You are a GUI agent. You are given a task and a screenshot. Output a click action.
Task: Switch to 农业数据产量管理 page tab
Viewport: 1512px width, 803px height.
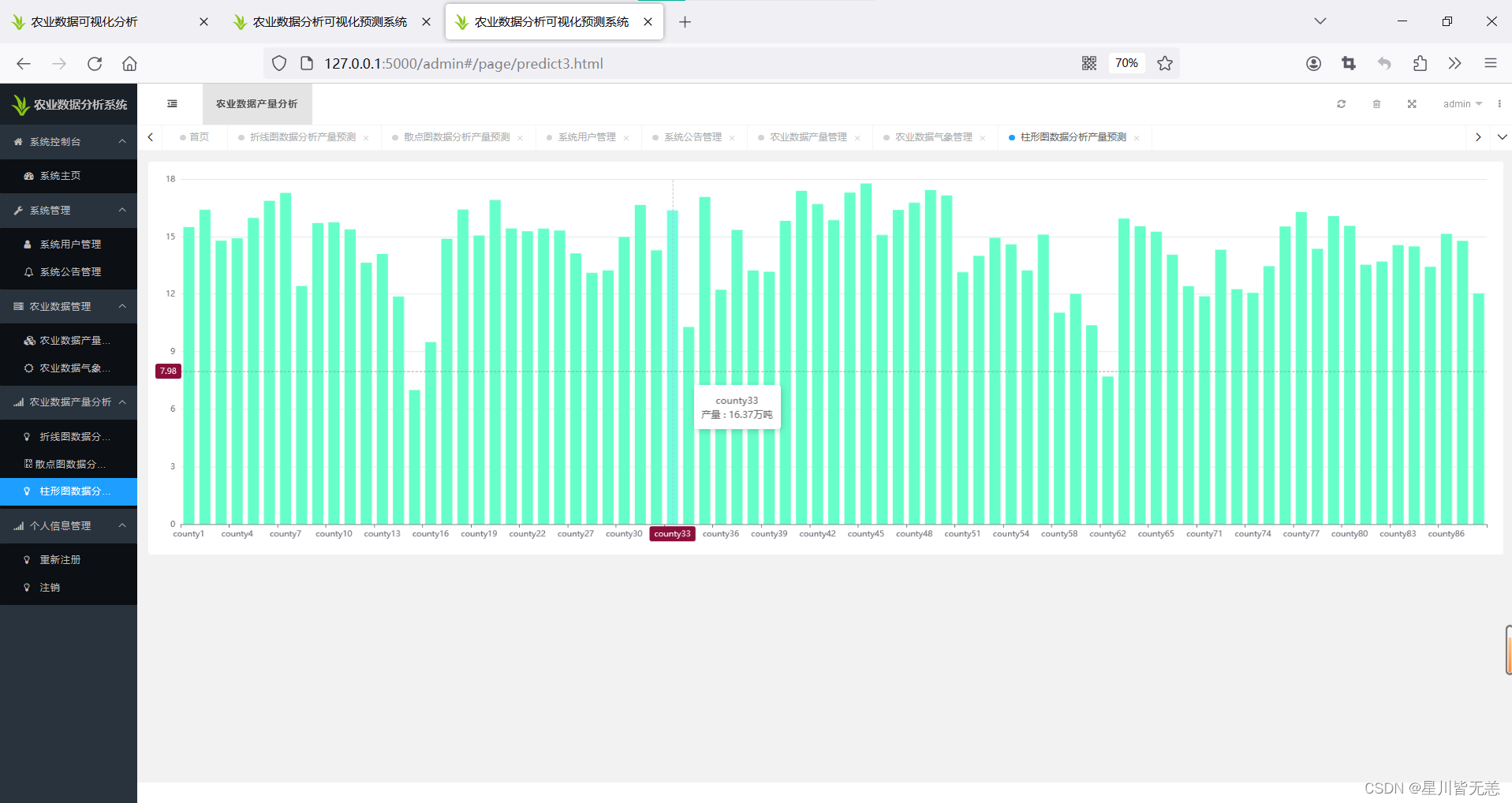pos(808,137)
